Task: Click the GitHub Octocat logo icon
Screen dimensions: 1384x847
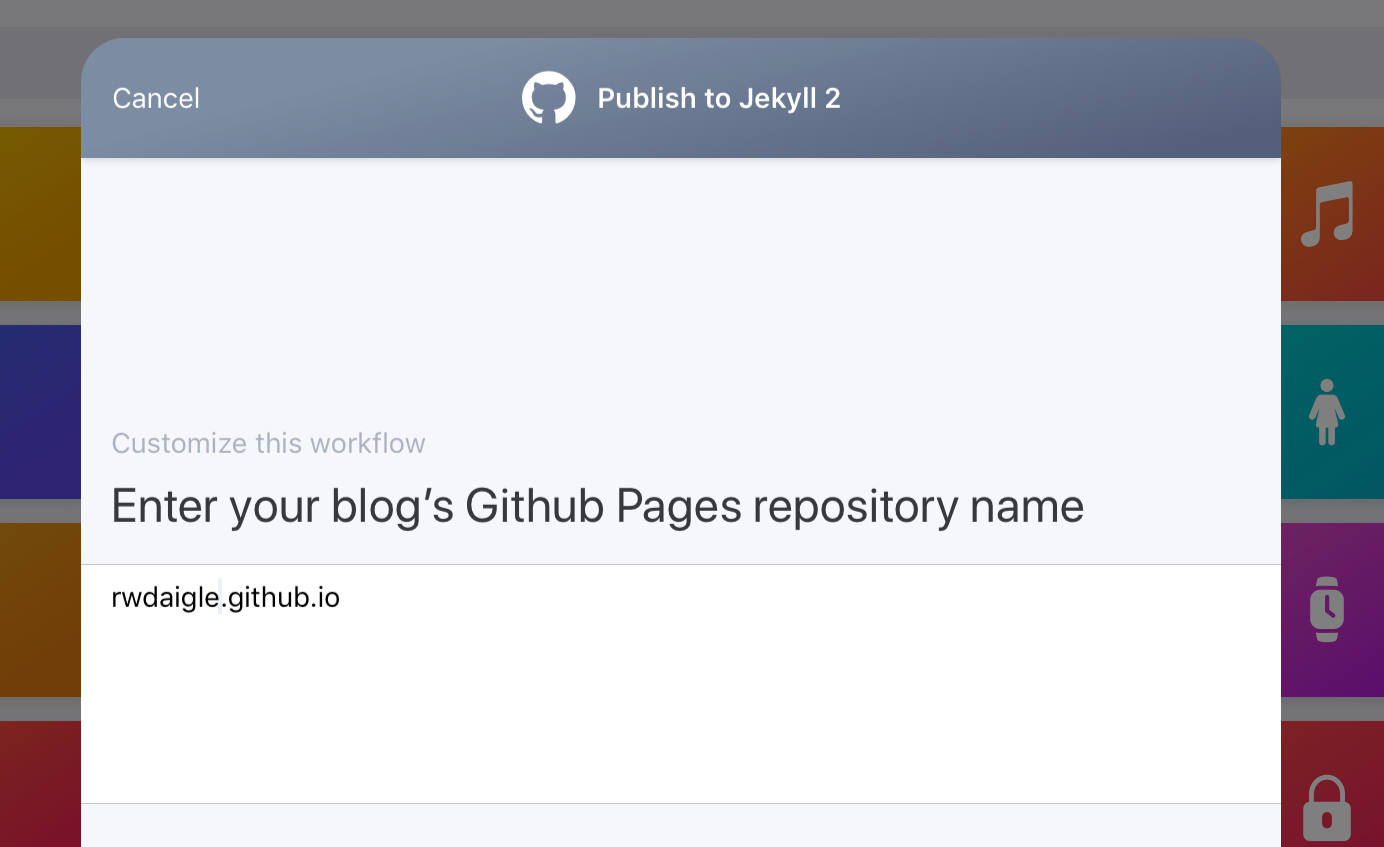Action: [548, 98]
